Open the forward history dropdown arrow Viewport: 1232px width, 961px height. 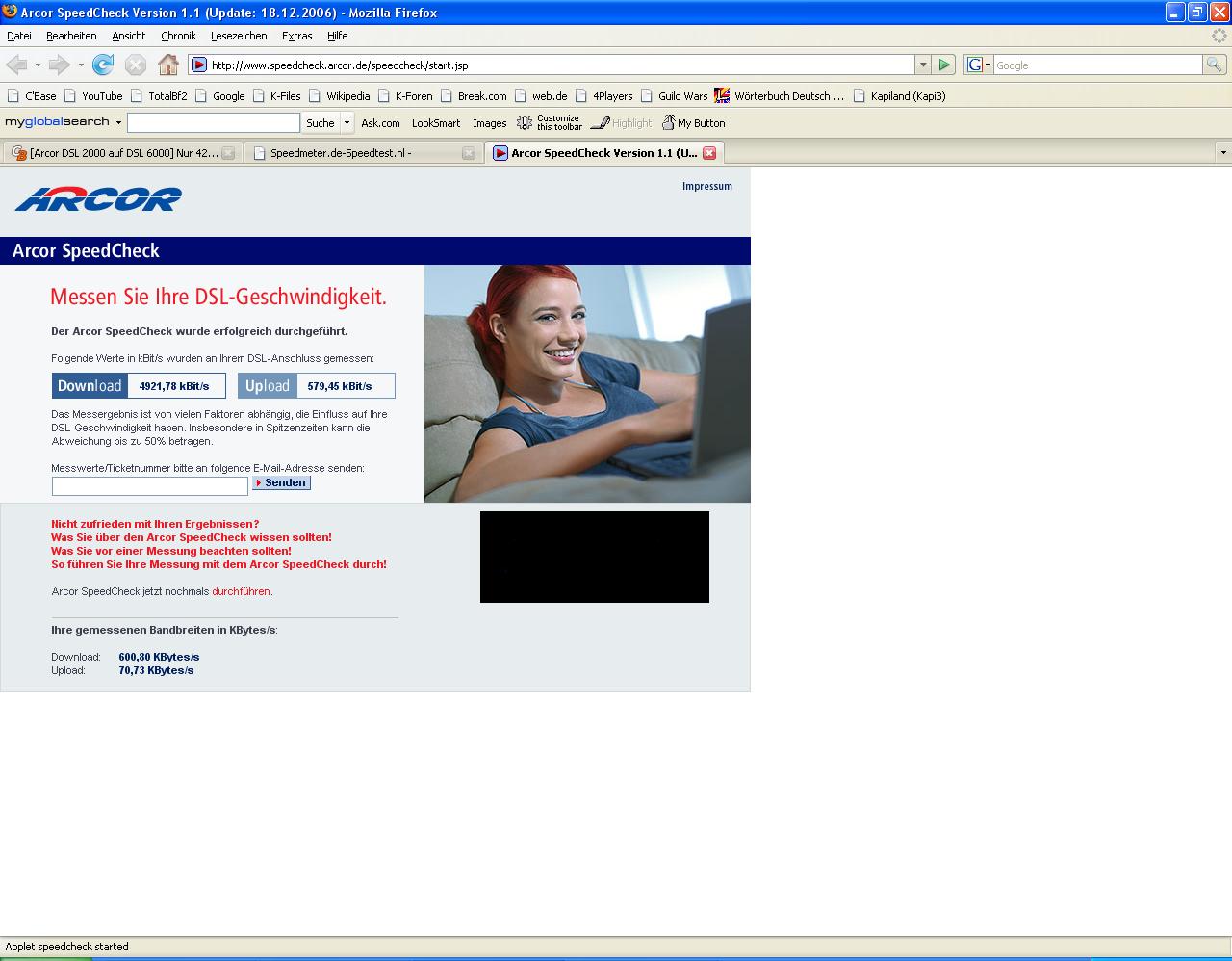pos(81,65)
